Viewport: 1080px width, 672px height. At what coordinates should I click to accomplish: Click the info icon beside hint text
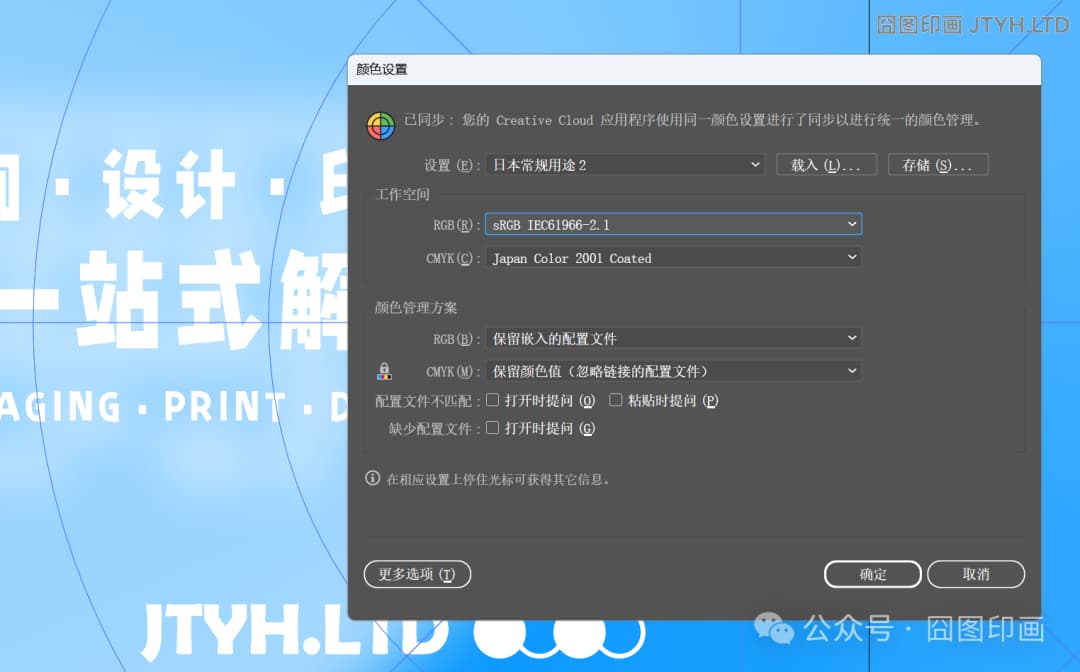[373, 478]
